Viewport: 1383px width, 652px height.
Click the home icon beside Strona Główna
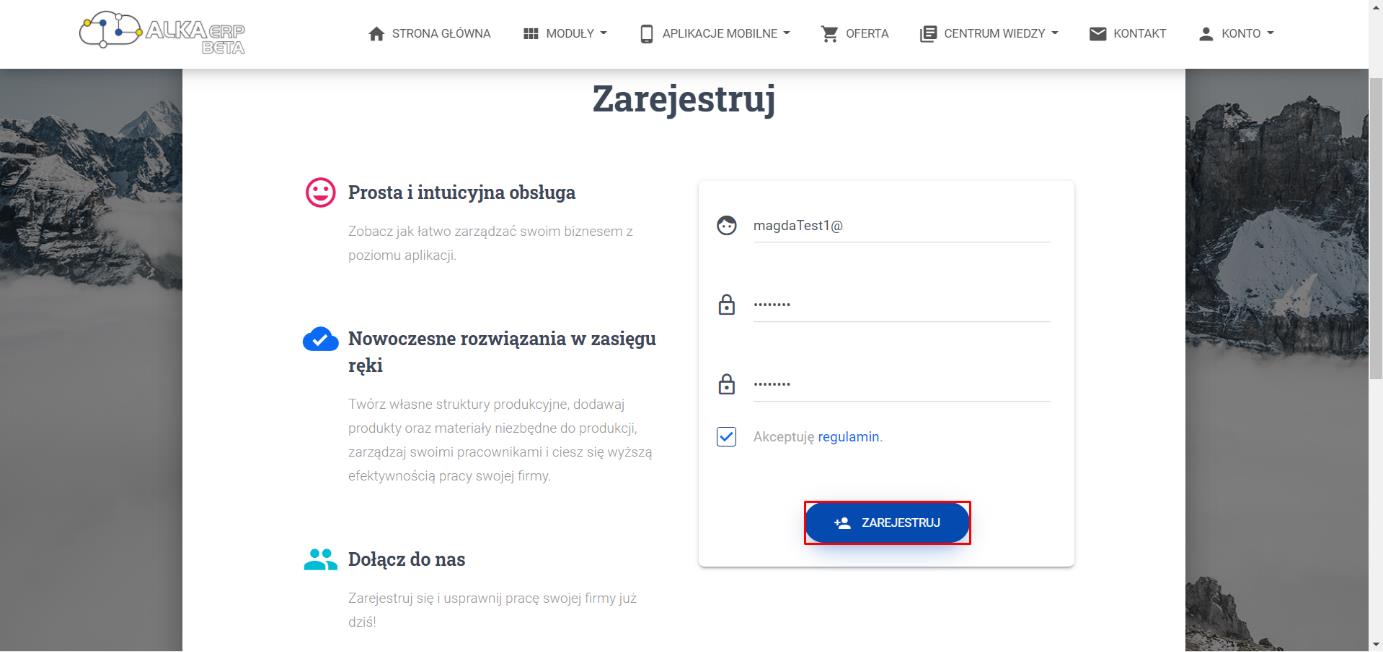(x=377, y=34)
